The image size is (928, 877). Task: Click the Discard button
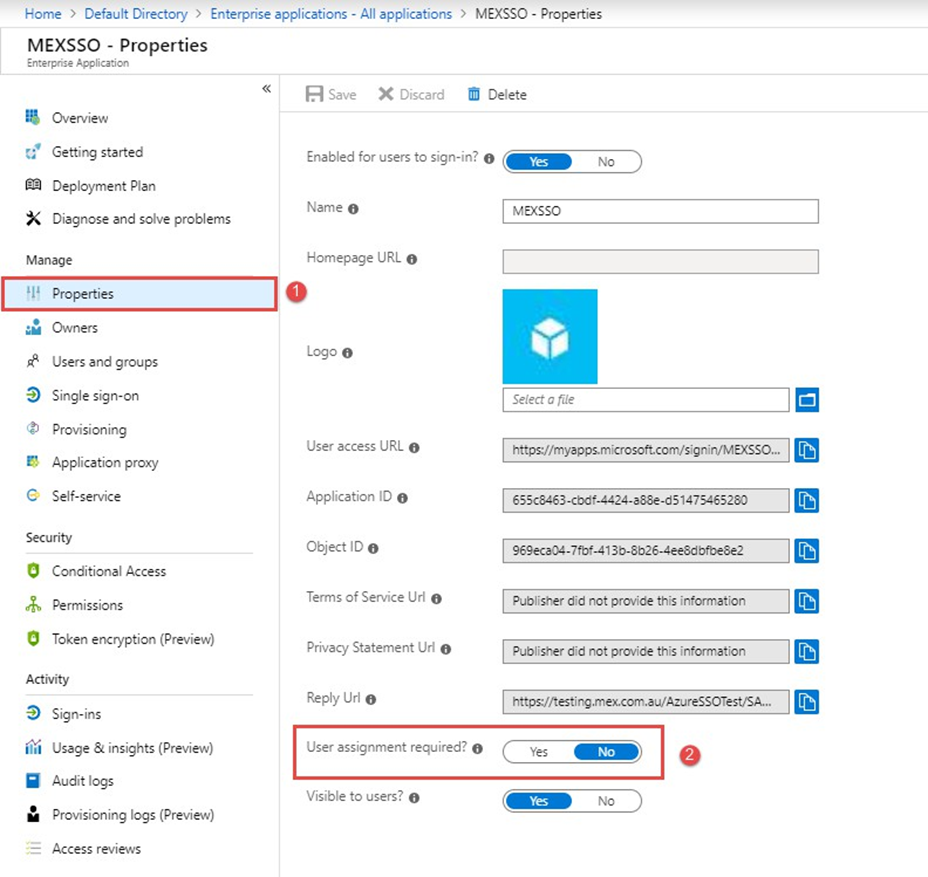pos(411,94)
